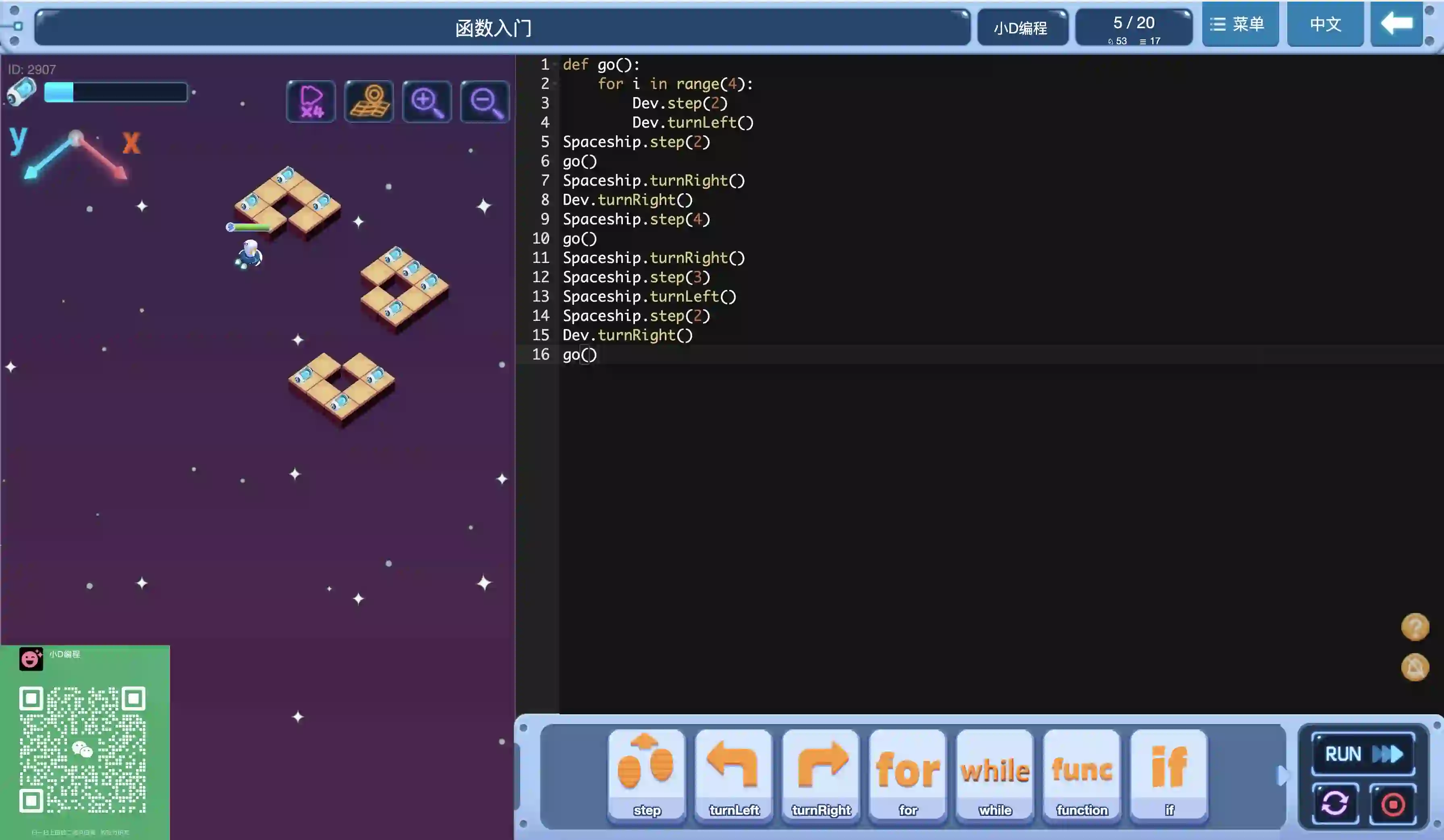
Task: Go back using the arrow button
Action: [1396, 24]
